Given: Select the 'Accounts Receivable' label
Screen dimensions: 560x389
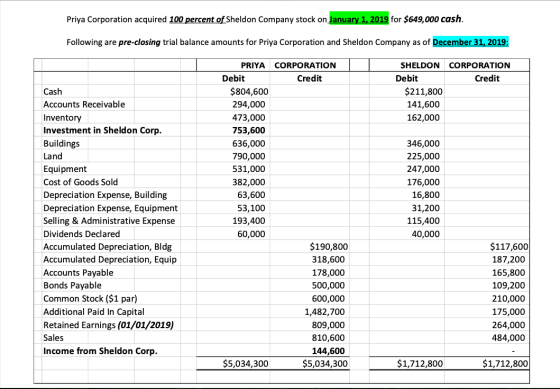Looking at the screenshot, I should tap(84, 105).
